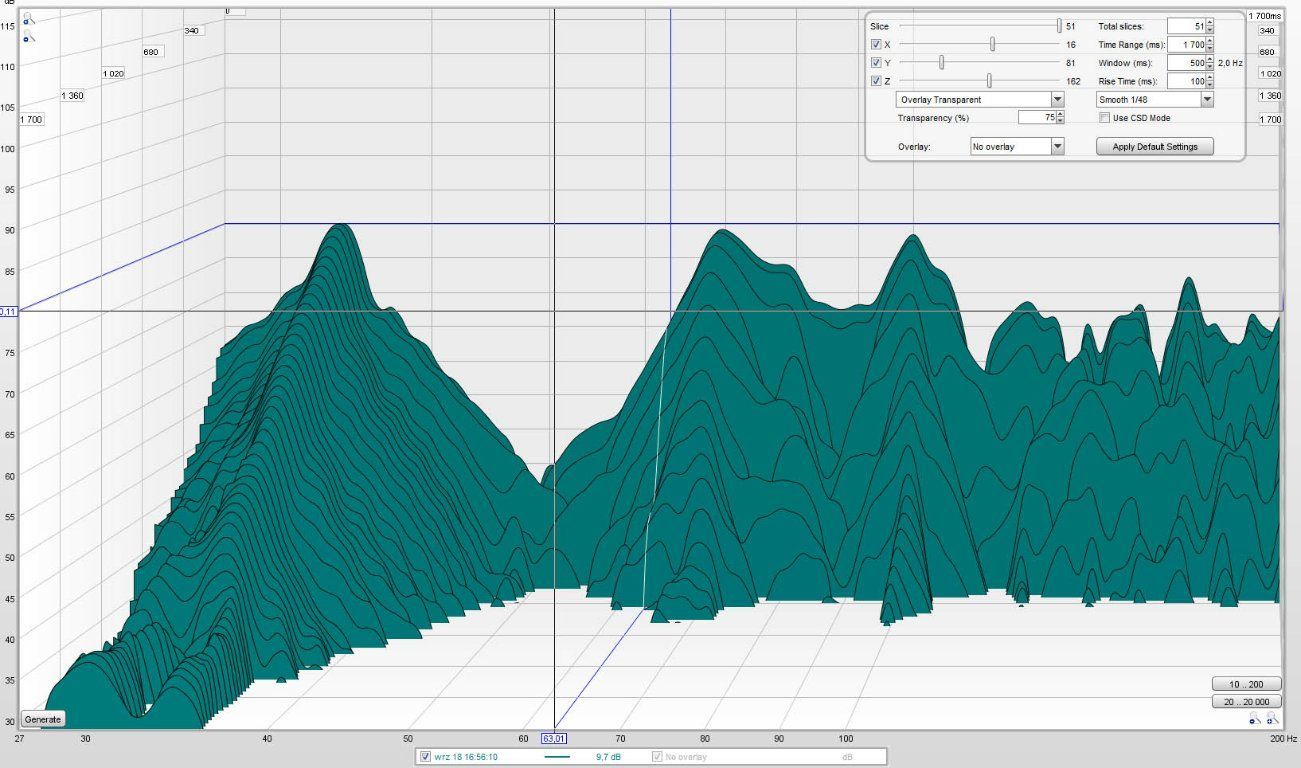Click the 63,01 cursor frequency readout
The image size is (1301, 768).
pyautogui.click(x=554, y=738)
